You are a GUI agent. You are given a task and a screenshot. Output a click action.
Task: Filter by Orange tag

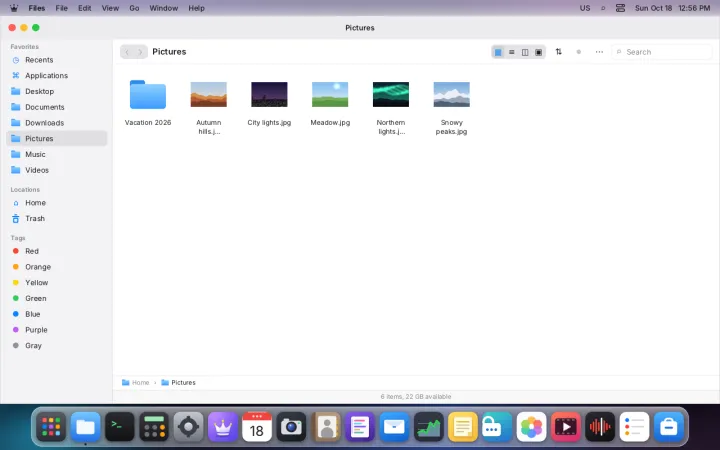click(56, 267)
